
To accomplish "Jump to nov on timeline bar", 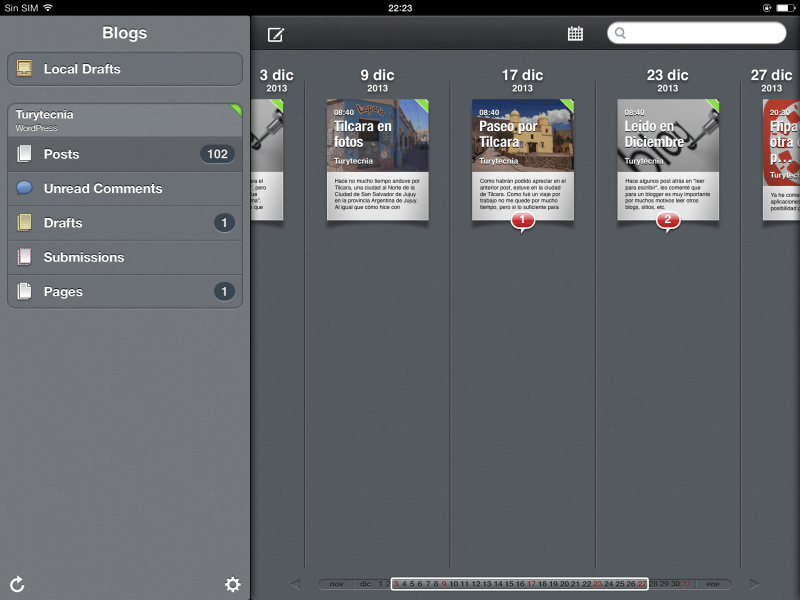I will coord(336,584).
